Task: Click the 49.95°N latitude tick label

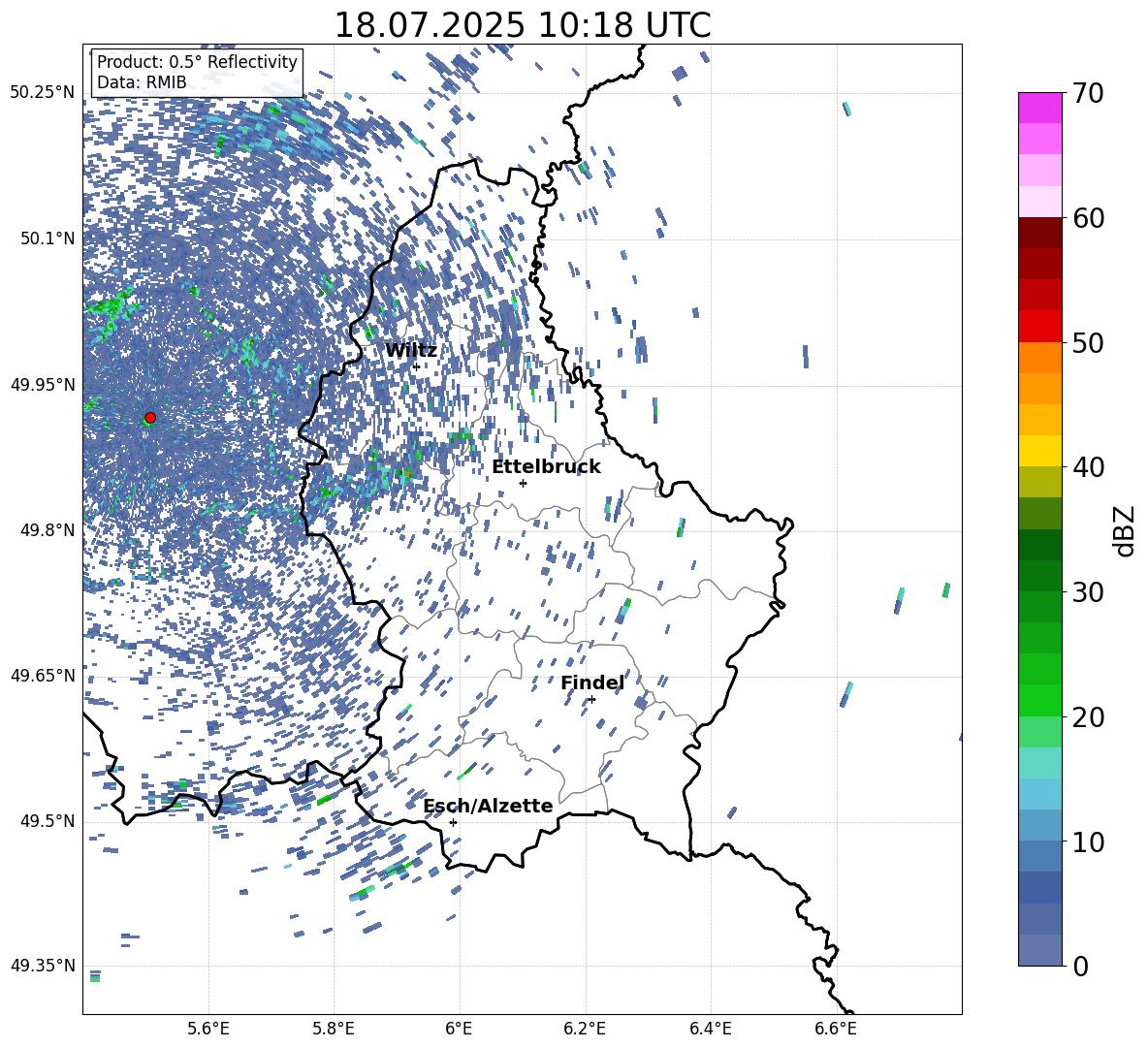Action: tap(43, 385)
